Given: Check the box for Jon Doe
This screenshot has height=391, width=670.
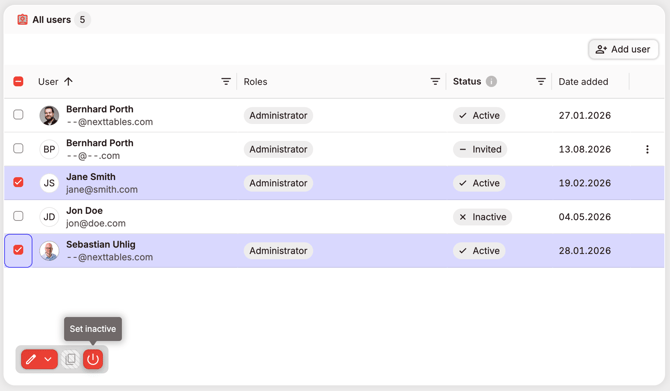Looking at the screenshot, I should click(x=18, y=216).
